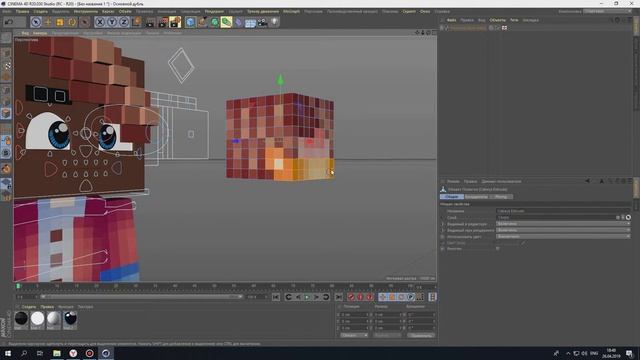640x360 pixels.
Task: Open Visible in Editor dropdown
Action: click(x=563, y=224)
